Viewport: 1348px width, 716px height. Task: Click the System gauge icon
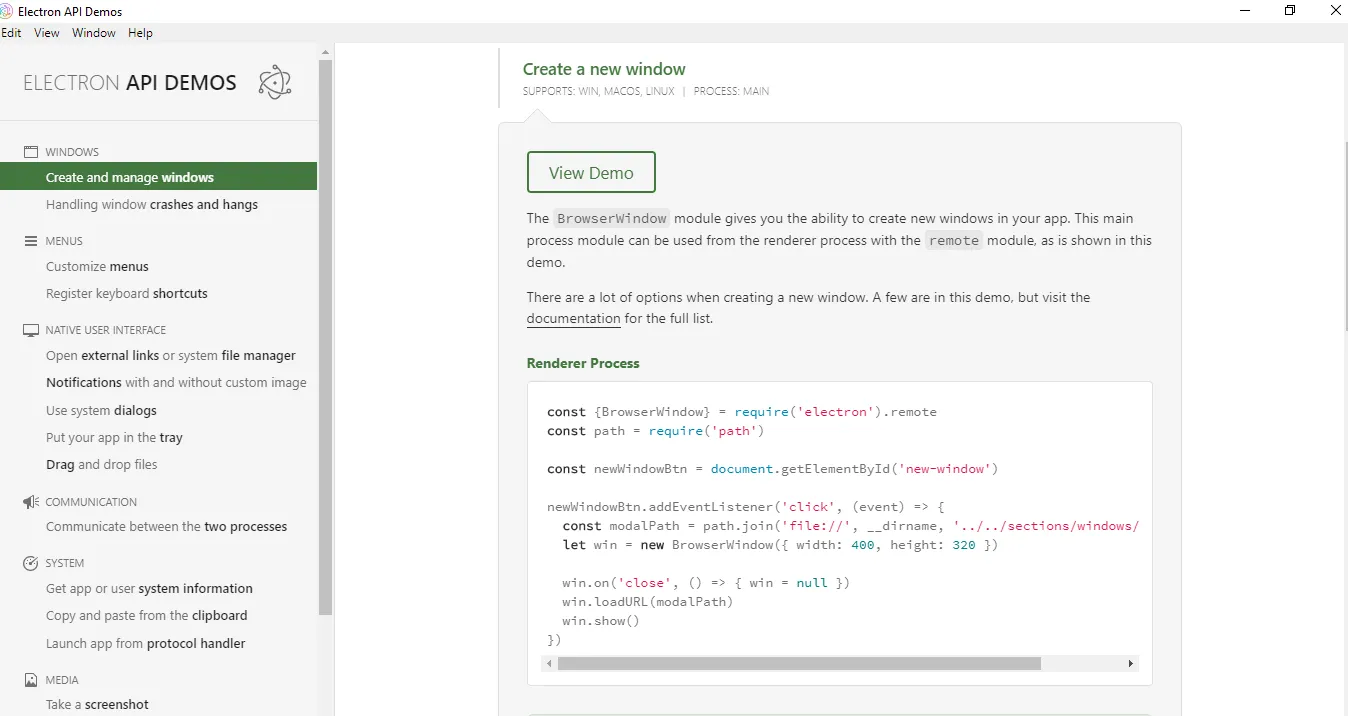coord(31,563)
